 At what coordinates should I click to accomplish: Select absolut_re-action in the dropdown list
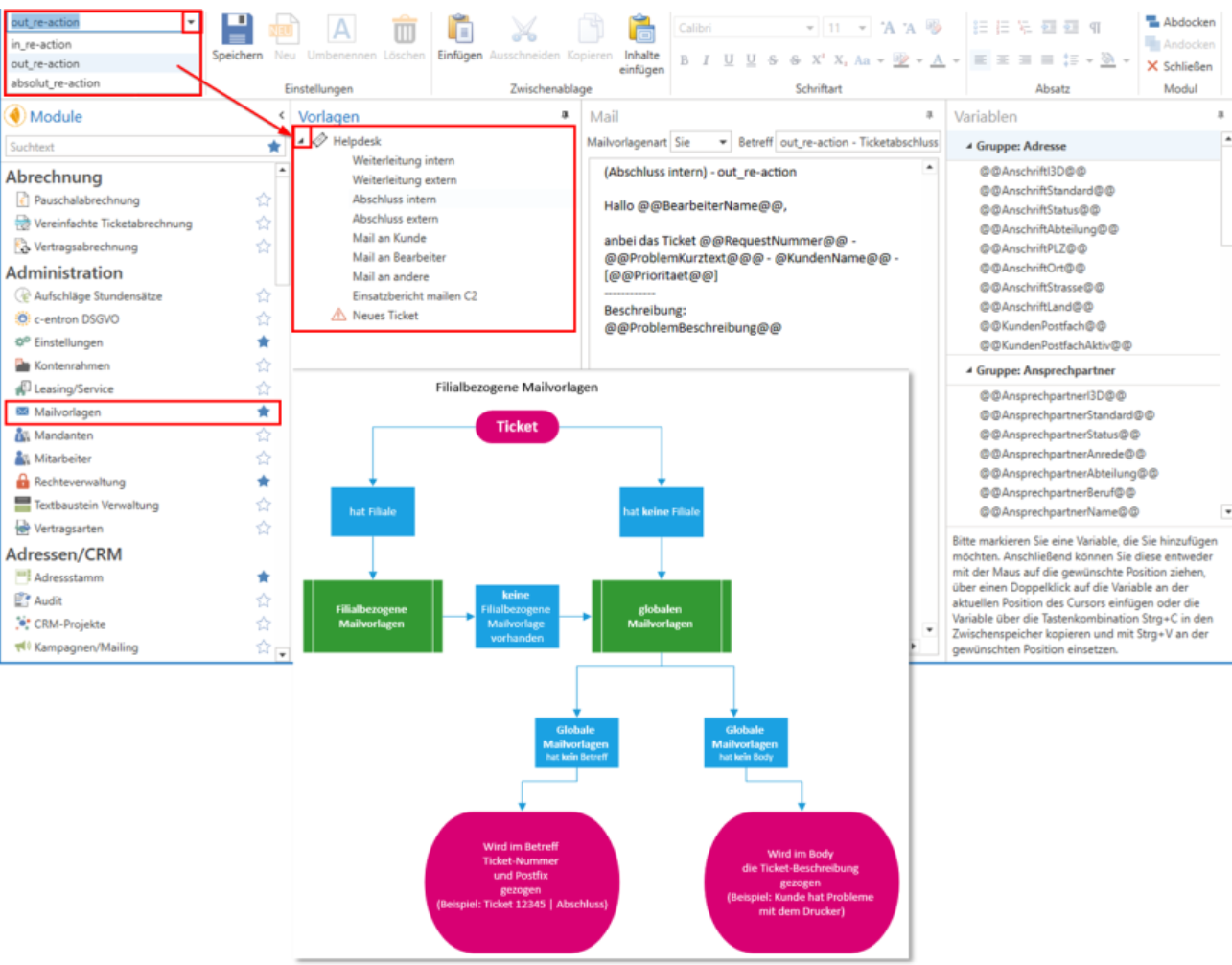click(56, 83)
